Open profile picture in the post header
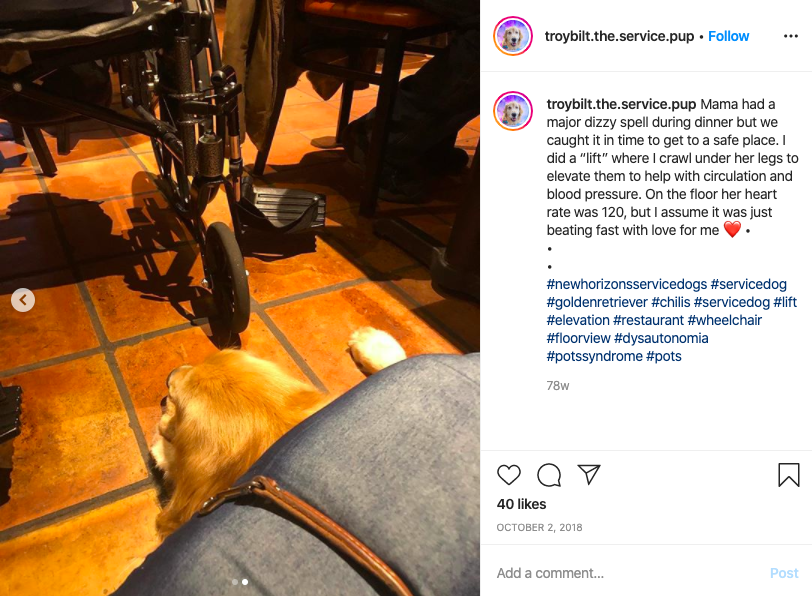Image resolution: width=812 pixels, height=596 pixels. [x=513, y=36]
